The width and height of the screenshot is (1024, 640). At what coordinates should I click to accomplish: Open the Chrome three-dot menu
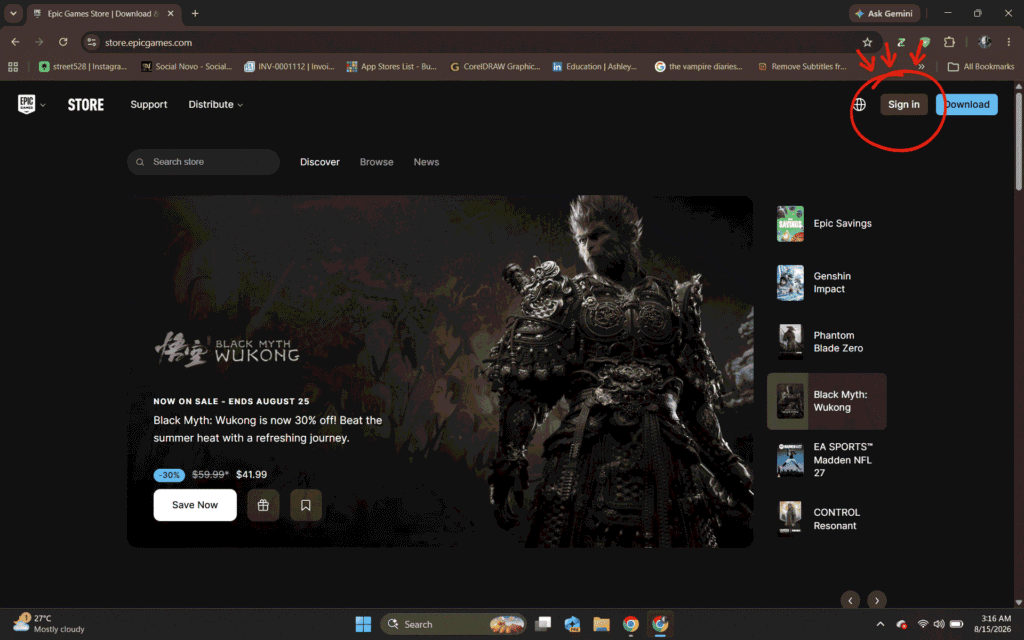click(1008, 42)
